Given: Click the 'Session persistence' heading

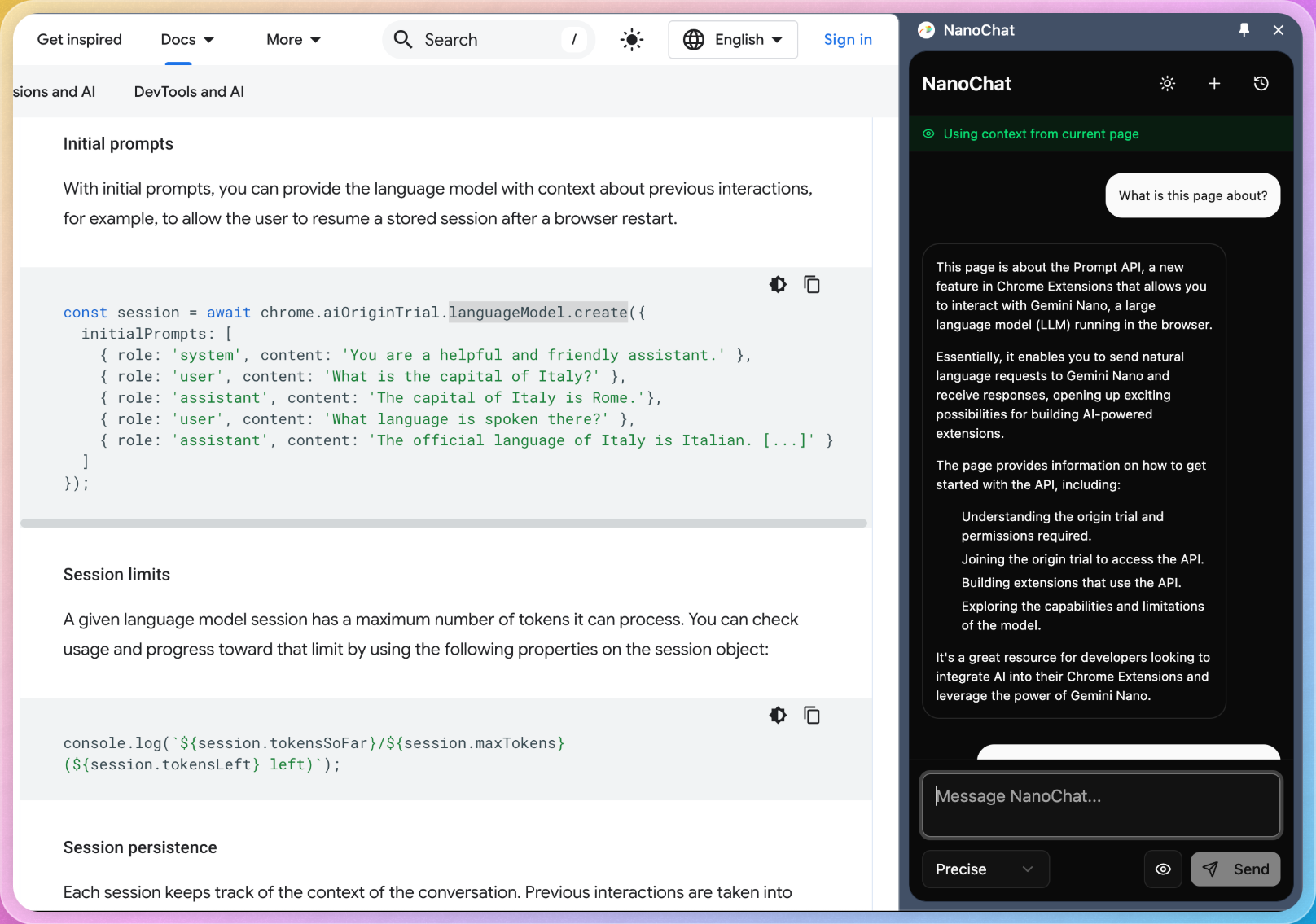Looking at the screenshot, I should pos(140,847).
